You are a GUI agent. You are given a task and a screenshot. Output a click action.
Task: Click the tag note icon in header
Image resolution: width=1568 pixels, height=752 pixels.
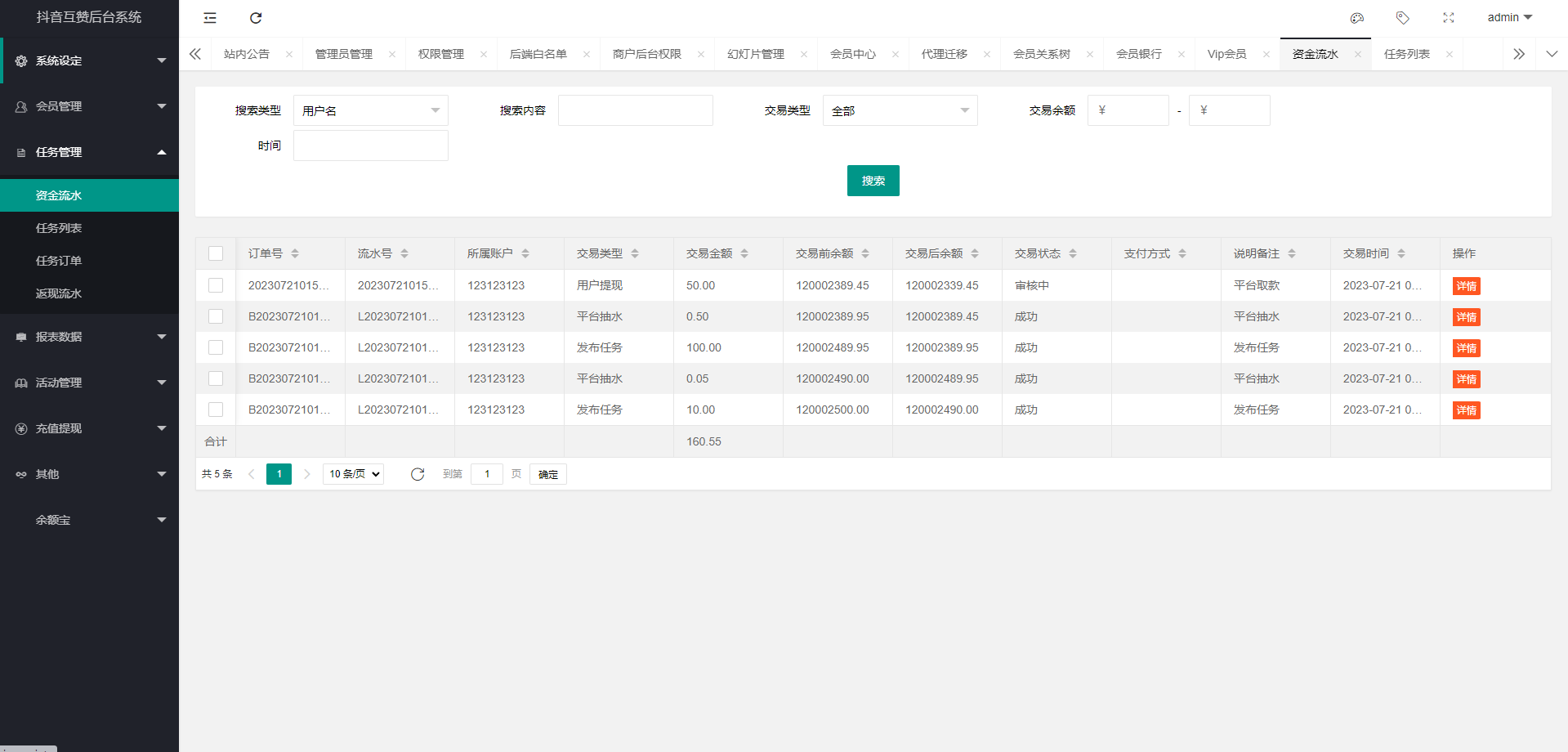click(x=1403, y=18)
